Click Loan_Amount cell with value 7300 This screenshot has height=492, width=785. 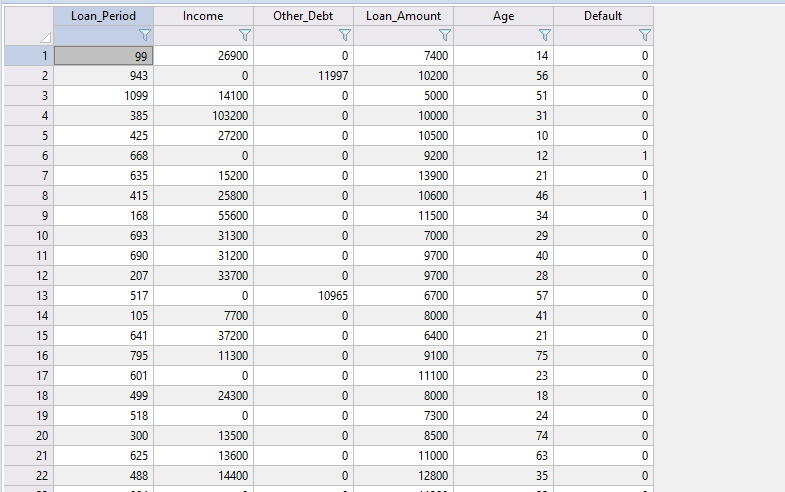click(x=404, y=416)
